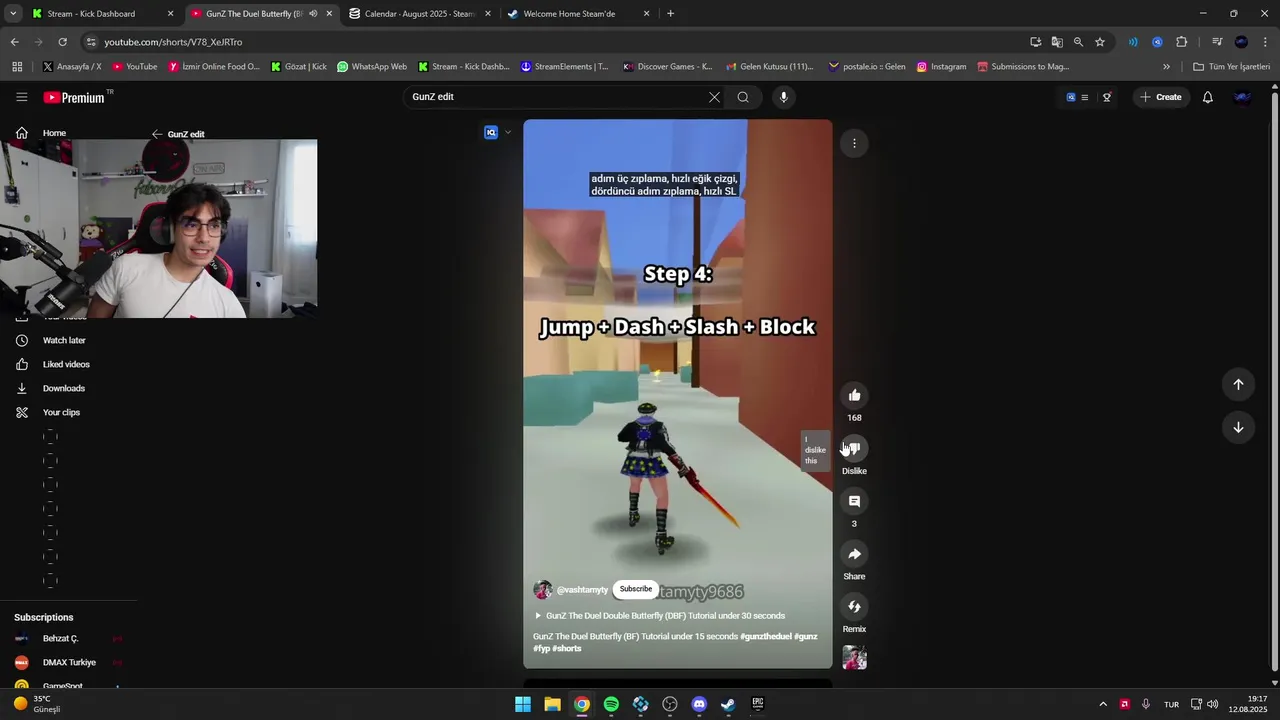The height and width of the screenshot is (720, 1280).
Task: Click the trophy extension icon in YouTube header
Action: click(x=1107, y=97)
